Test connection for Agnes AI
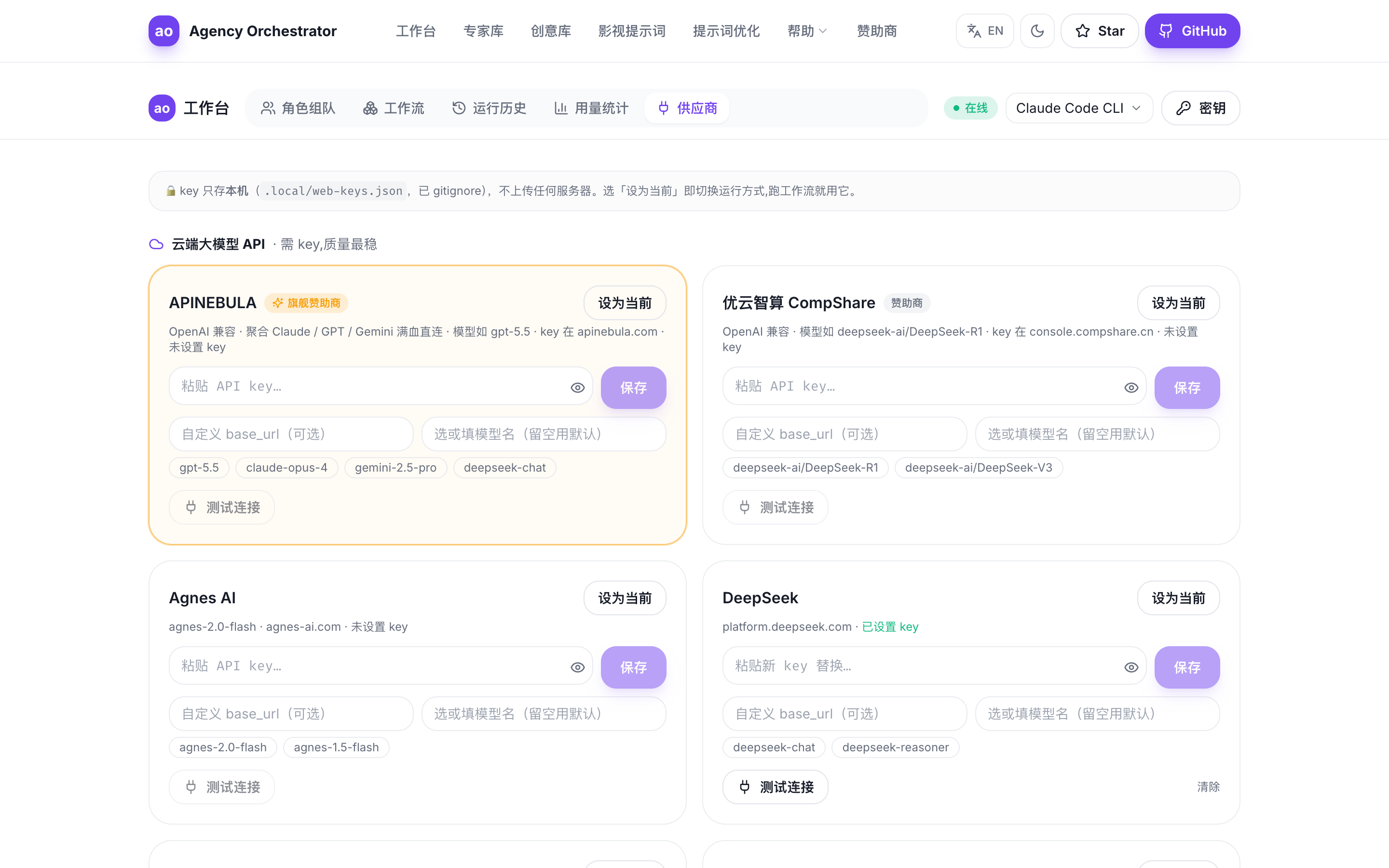This screenshot has width=1389, height=868. pos(221,787)
